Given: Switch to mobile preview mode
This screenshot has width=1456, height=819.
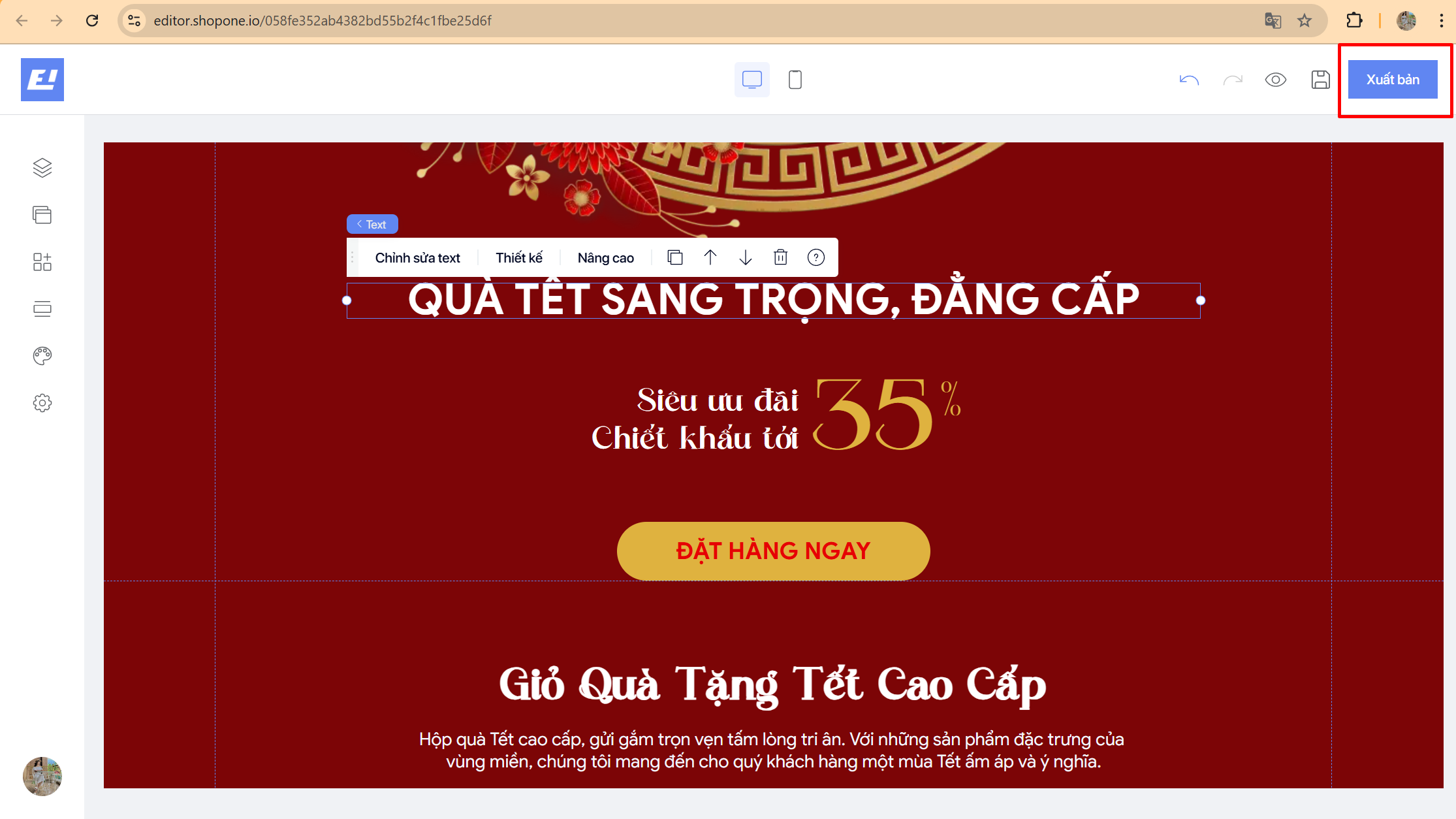Looking at the screenshot, I should click(x=795, y=80).
